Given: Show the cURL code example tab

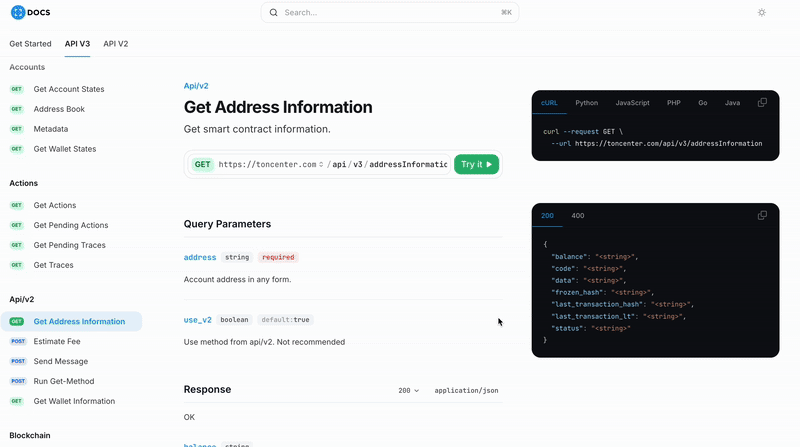Looking at the screenshot, I should pos(549,103).
